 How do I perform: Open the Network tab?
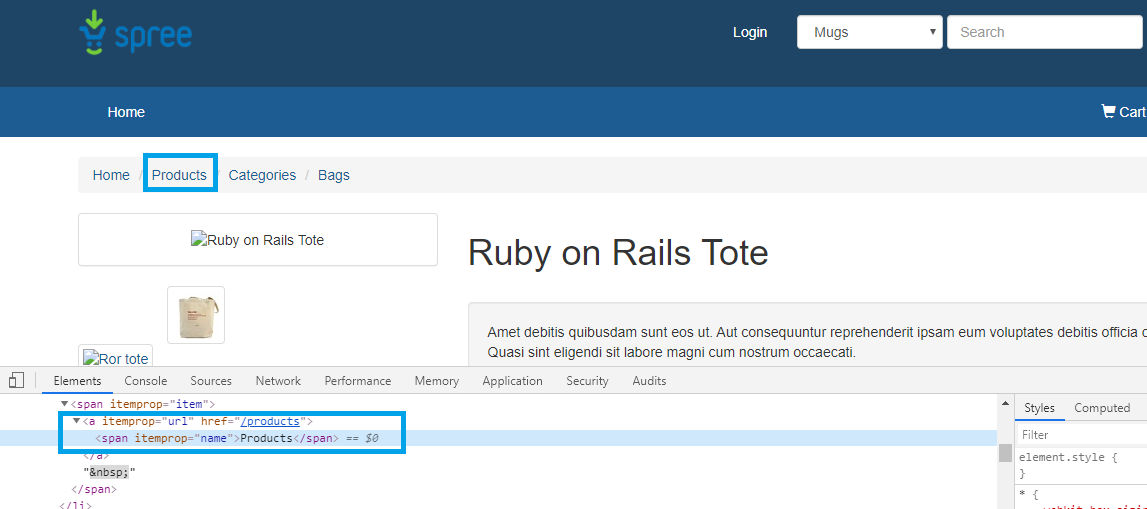(x=278, y=381)
